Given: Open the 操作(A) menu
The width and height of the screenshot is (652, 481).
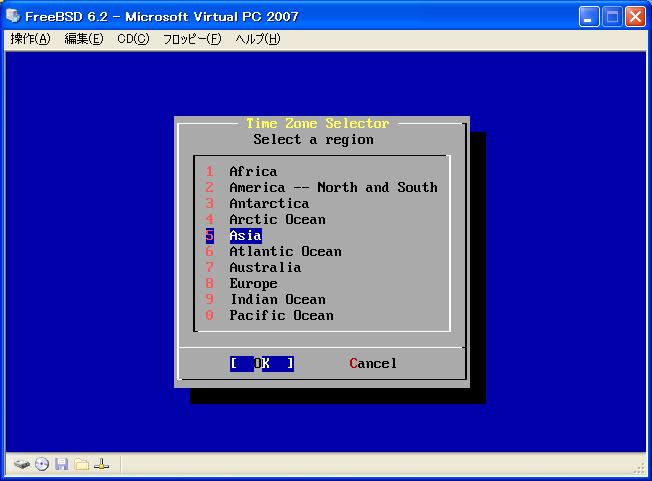Looking at the screenshot, I should (30, 39).
